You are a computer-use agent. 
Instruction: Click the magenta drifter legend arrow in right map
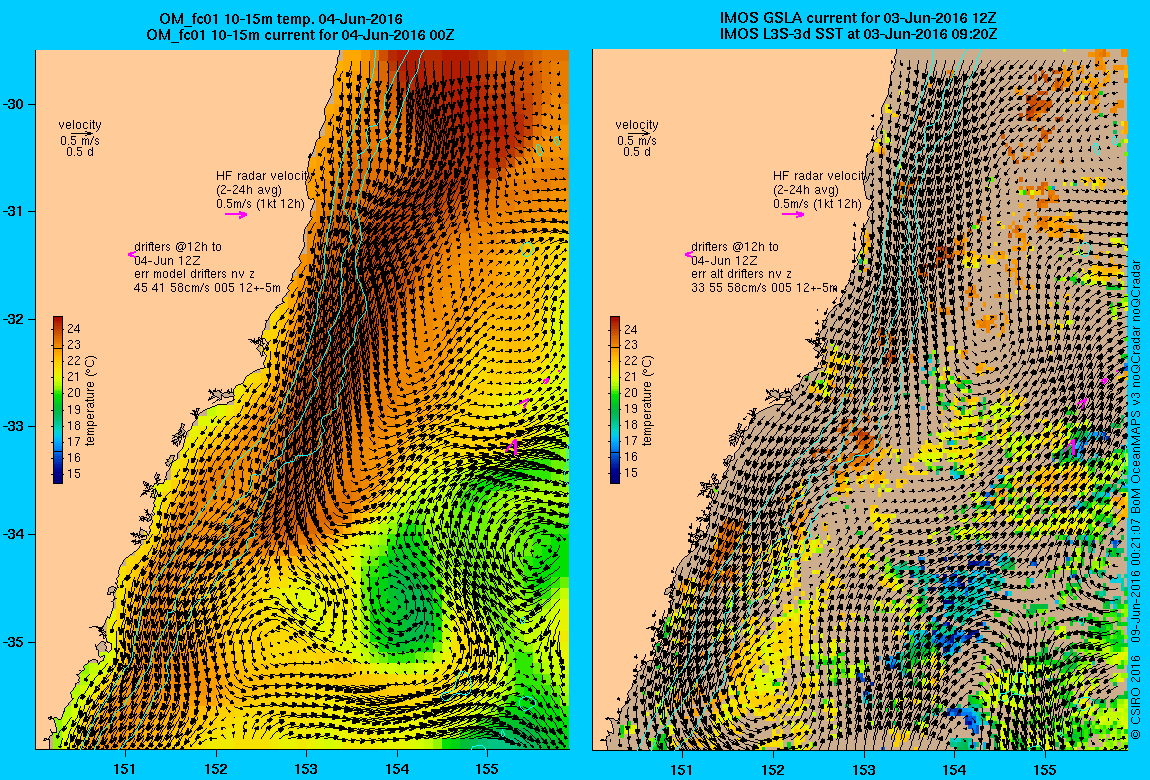click(688, 254)
